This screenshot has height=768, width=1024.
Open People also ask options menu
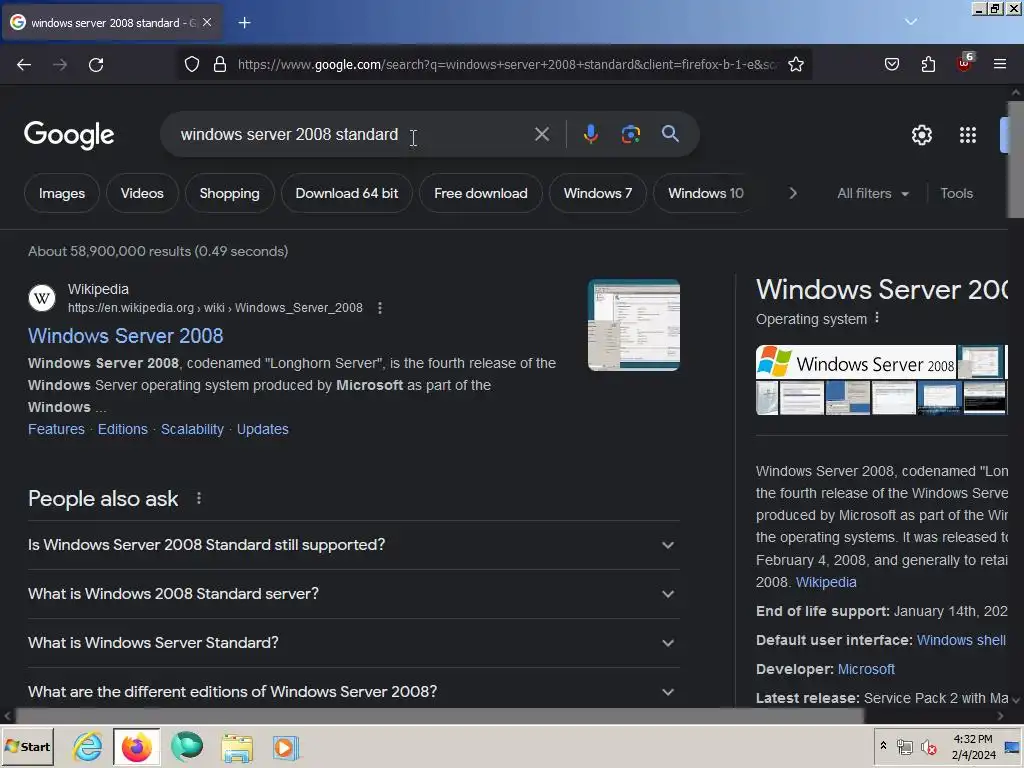coord(199,499)
